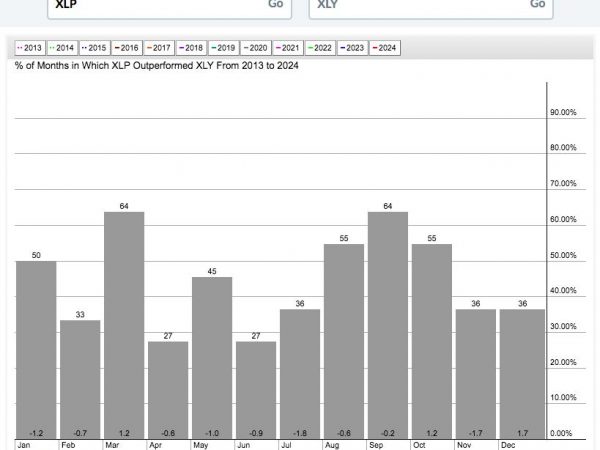Select the December bar showing 36

pos(522,374)
